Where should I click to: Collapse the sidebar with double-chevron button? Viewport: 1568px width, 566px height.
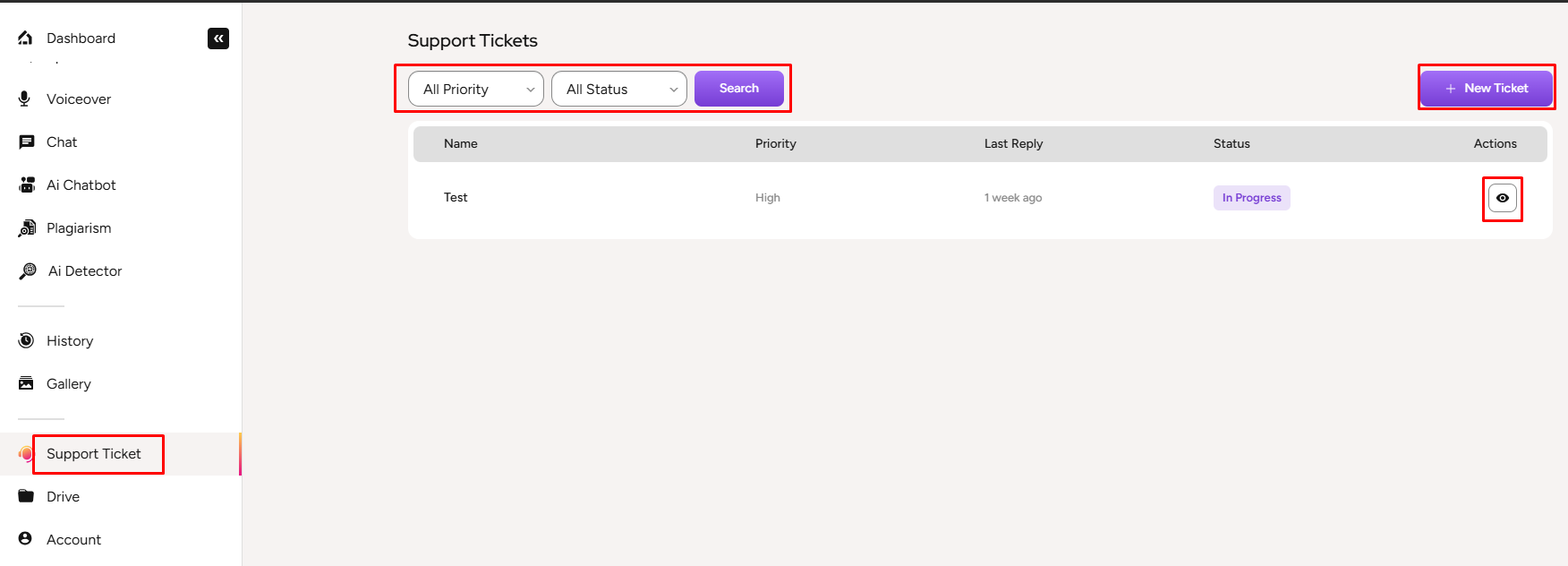tap(218, 39)
